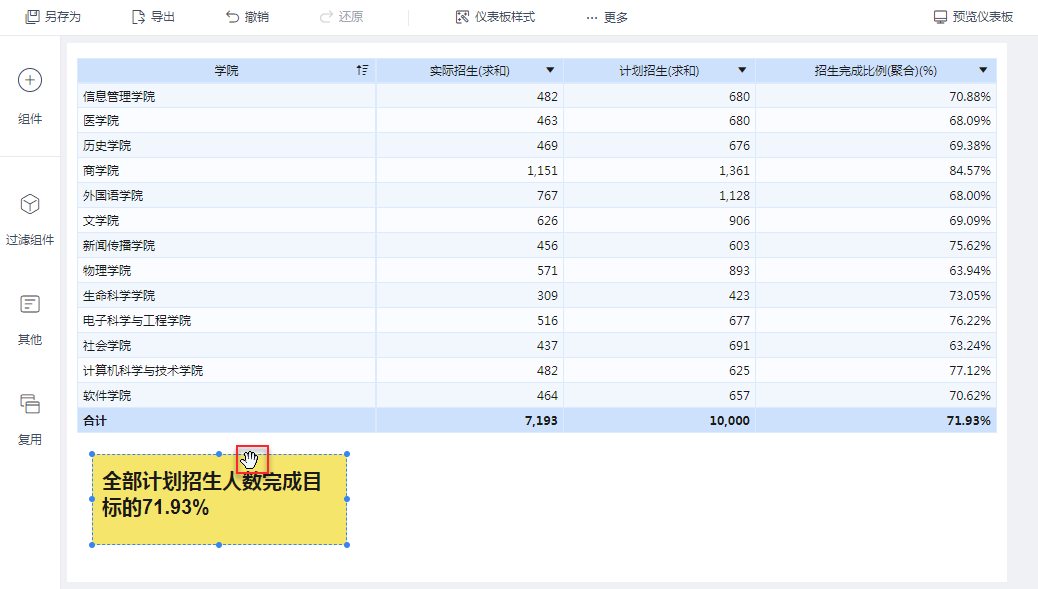Image resolution: width=1038 pixels, height=589 pixels.
Task: Select the 外国语学院 cell
Action: (x=226, y=196)
